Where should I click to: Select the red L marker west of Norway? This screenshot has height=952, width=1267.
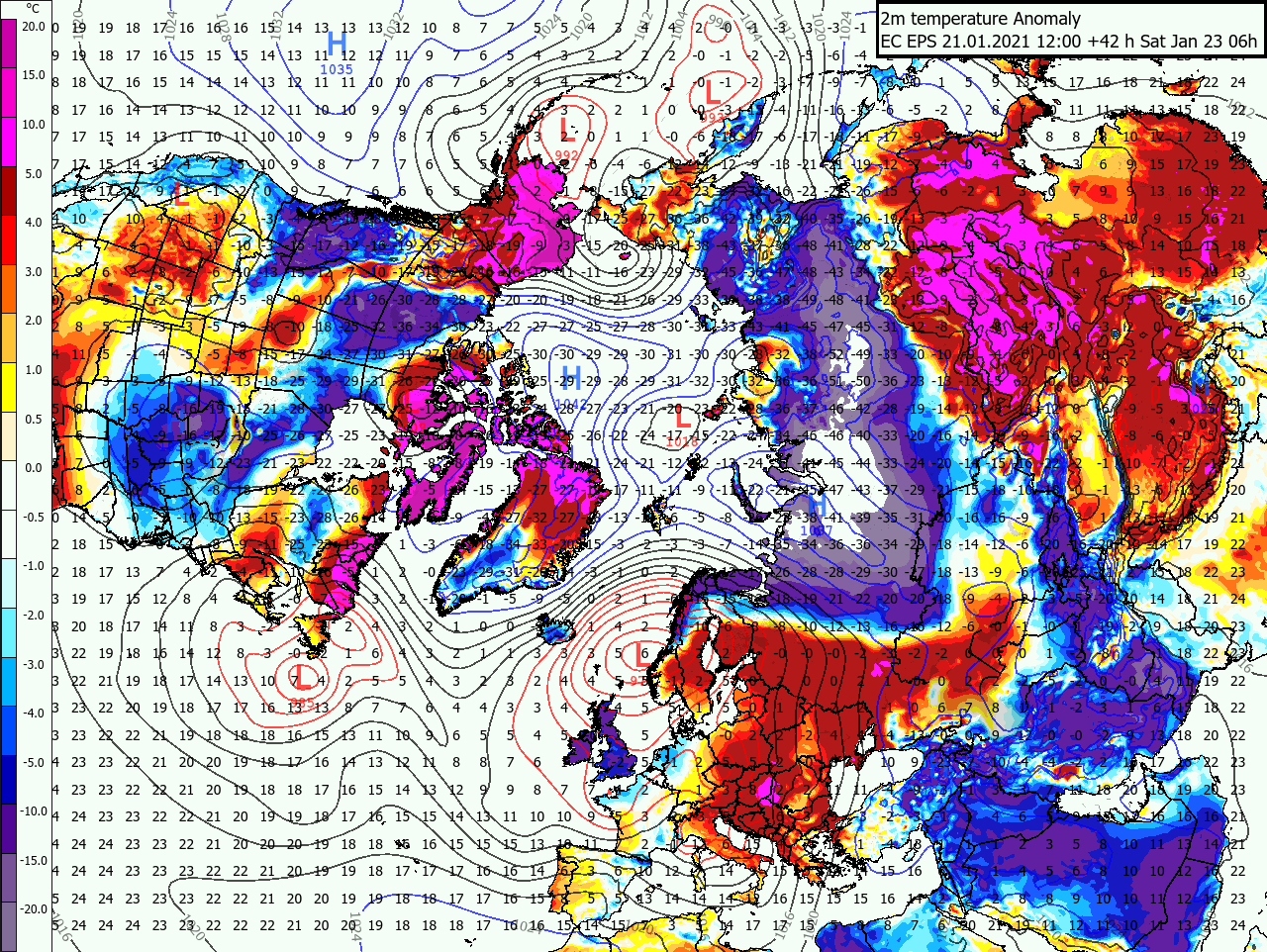tap(641, 653)
